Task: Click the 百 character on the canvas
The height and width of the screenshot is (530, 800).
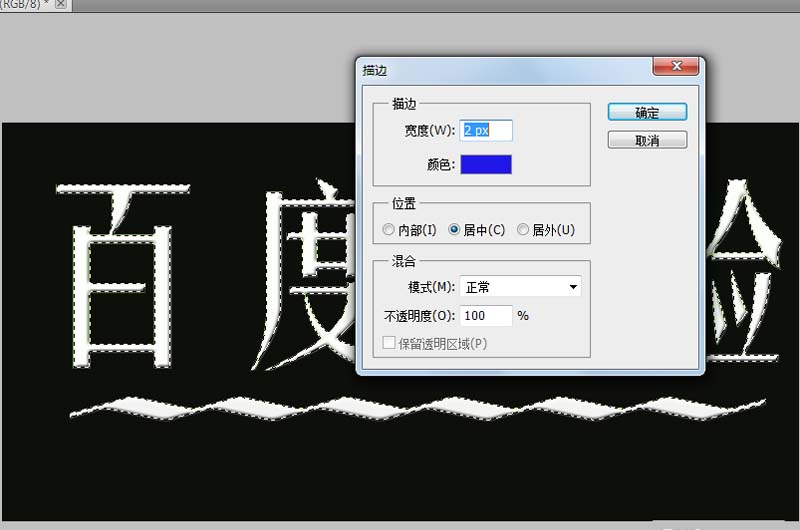Action: [x=123, y=276]
